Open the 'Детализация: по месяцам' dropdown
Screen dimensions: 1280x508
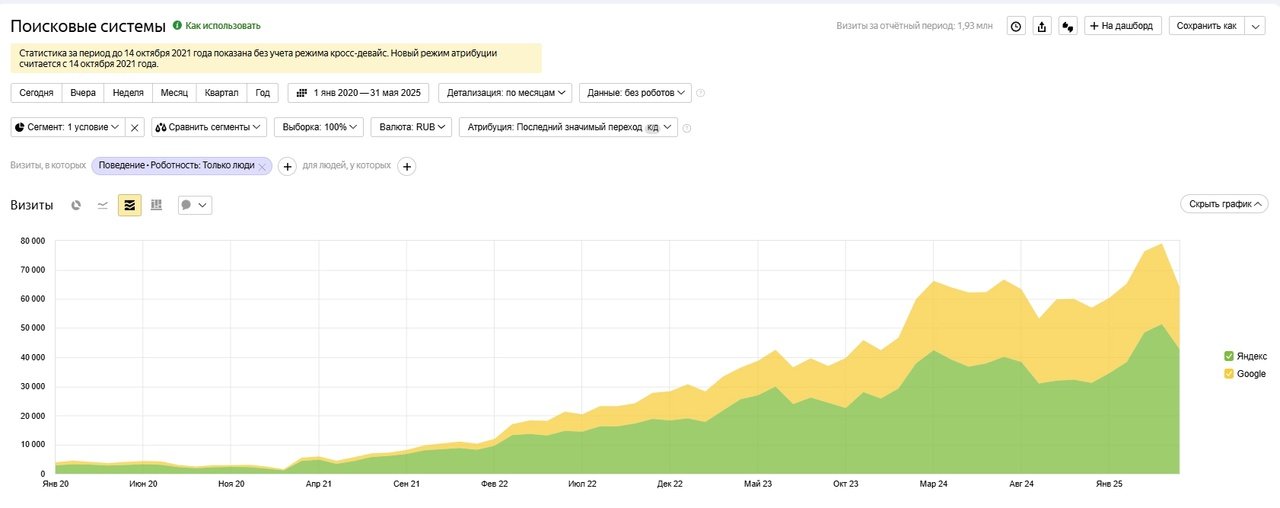click(x=508, y=93)
